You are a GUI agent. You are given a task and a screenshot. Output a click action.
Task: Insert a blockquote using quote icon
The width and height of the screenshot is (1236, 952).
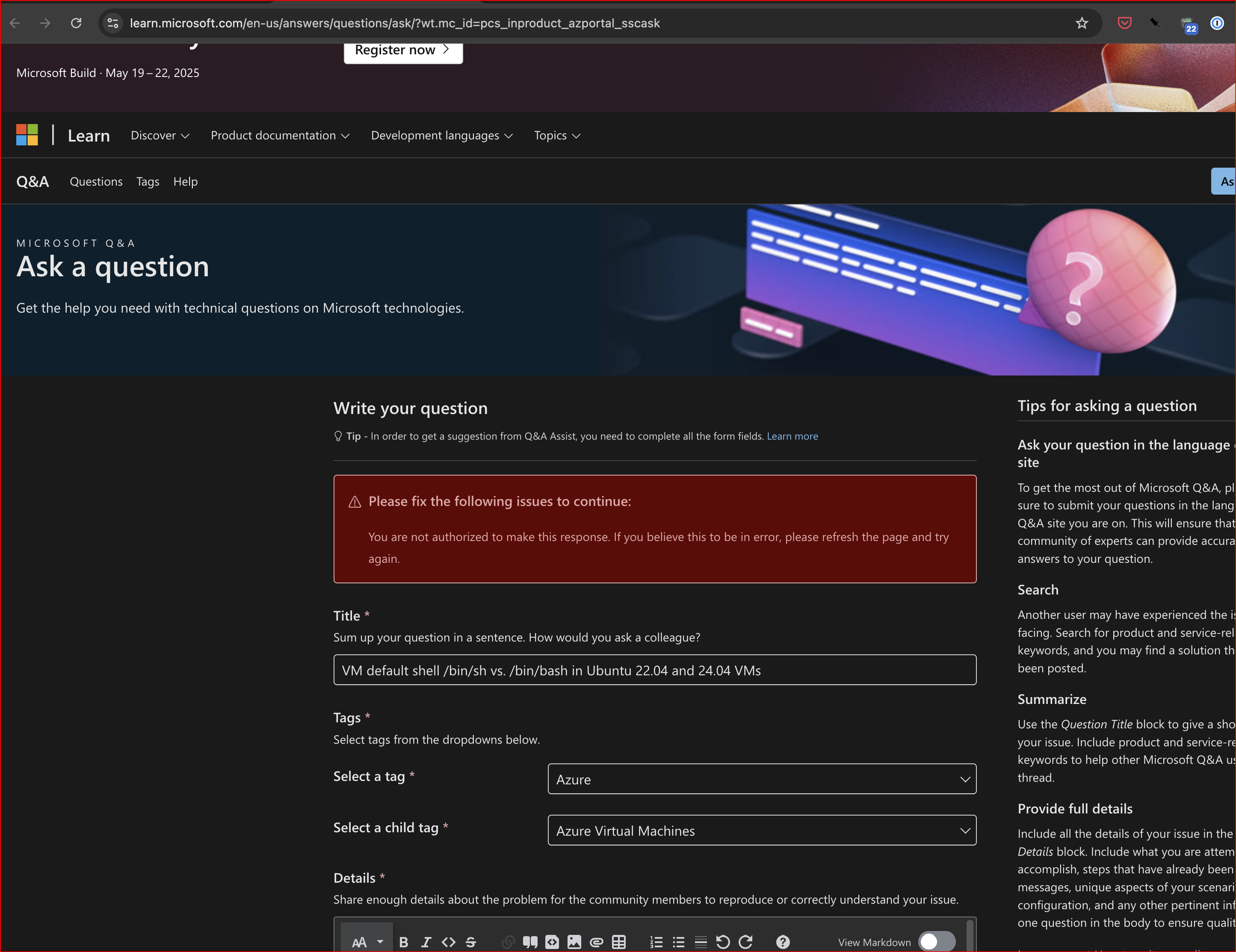(530, 942)
